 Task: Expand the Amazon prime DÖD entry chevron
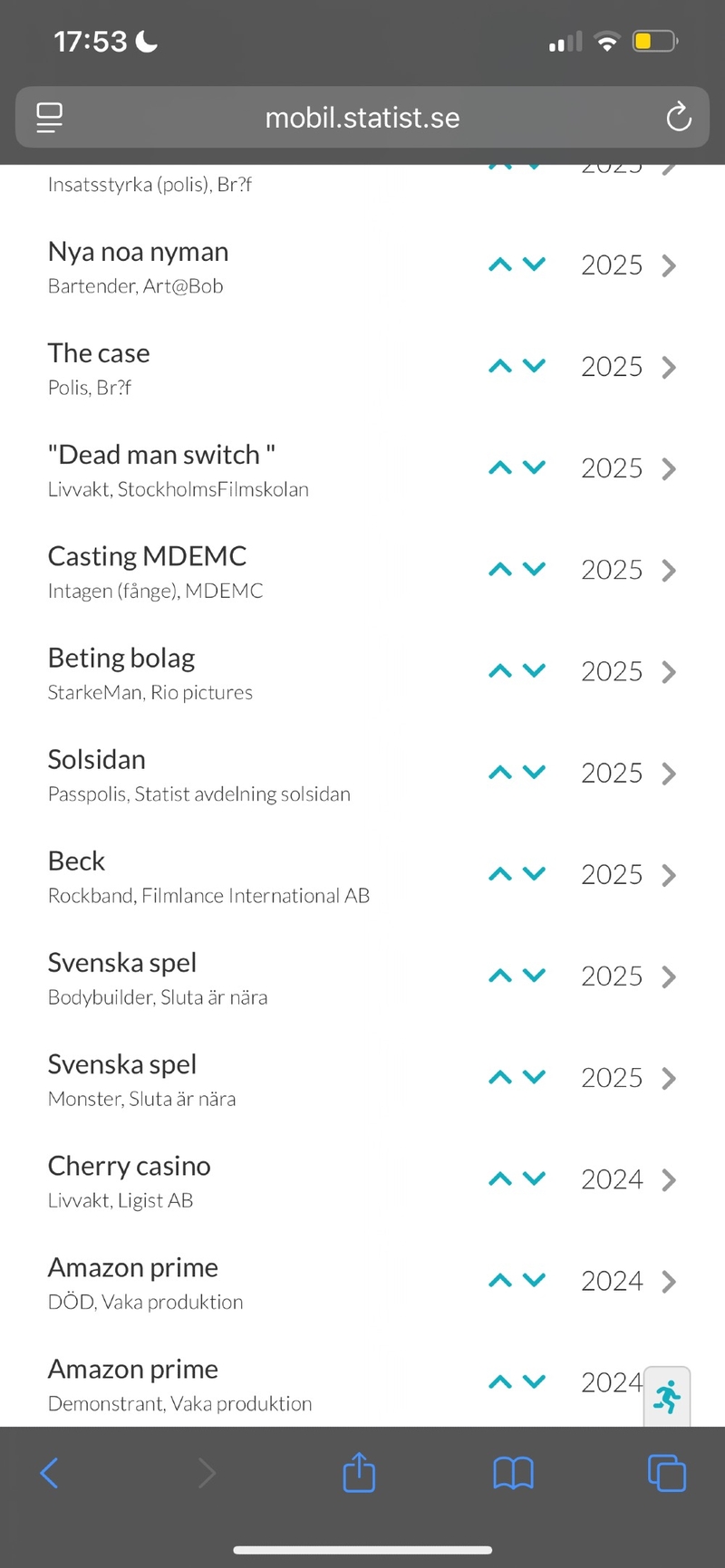[669, 1281]
